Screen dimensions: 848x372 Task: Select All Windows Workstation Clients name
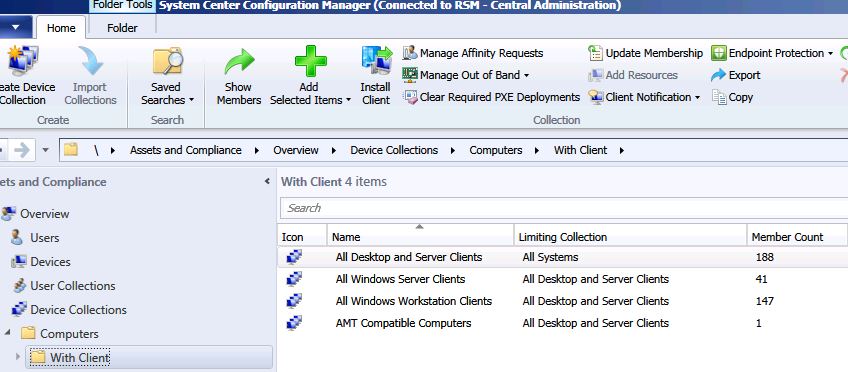click(x=414, y=301)
